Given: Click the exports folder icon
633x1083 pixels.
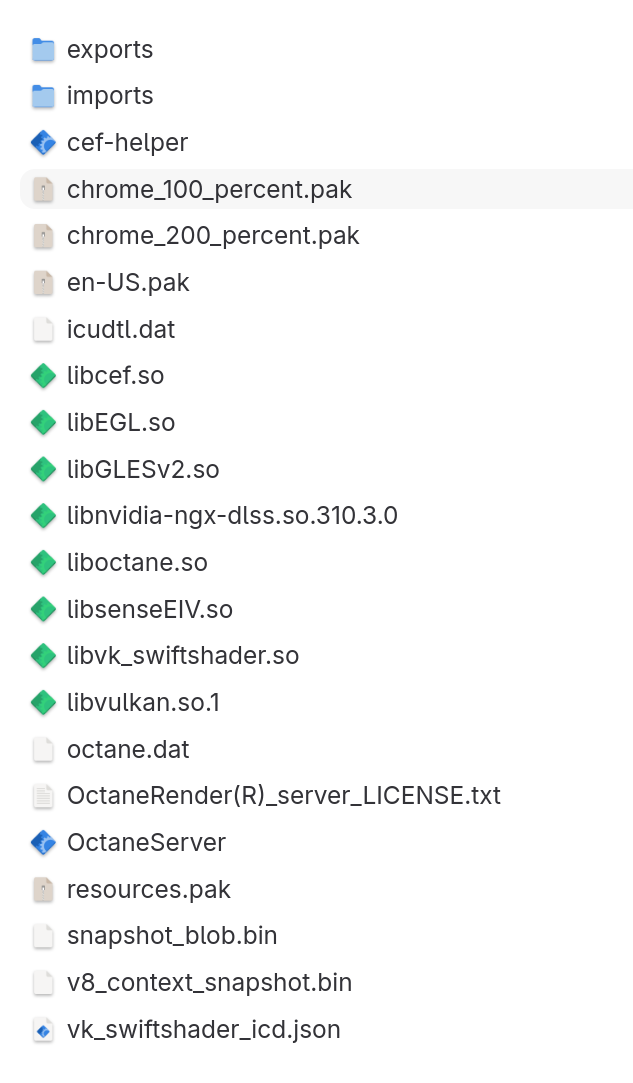Looking at the screenshot, I should point(43,49).
